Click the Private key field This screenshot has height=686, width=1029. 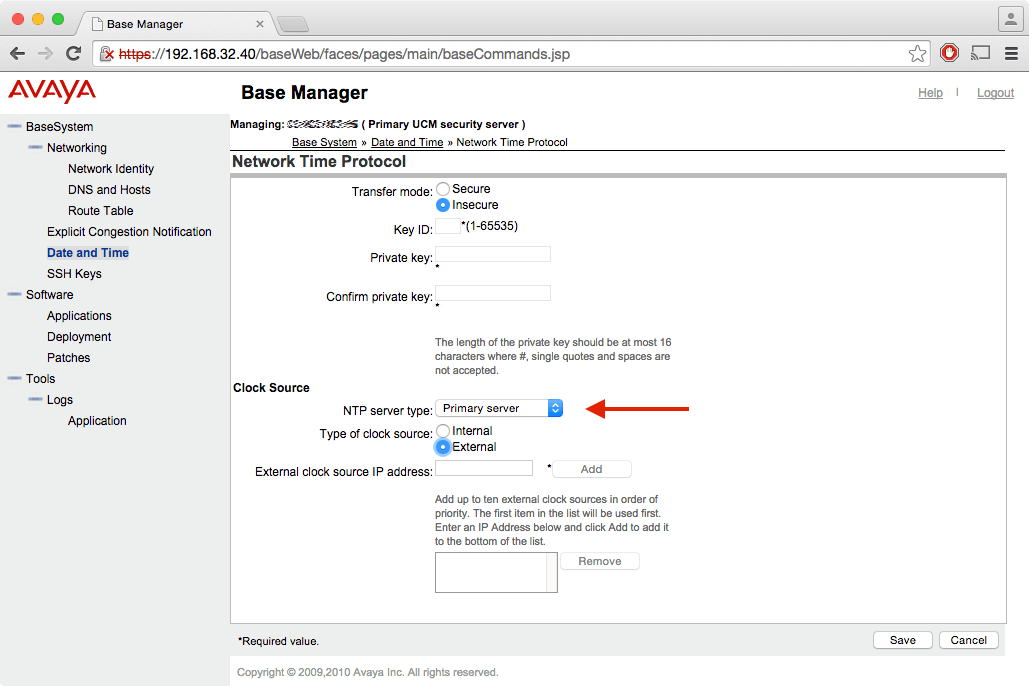coord(493,254)
